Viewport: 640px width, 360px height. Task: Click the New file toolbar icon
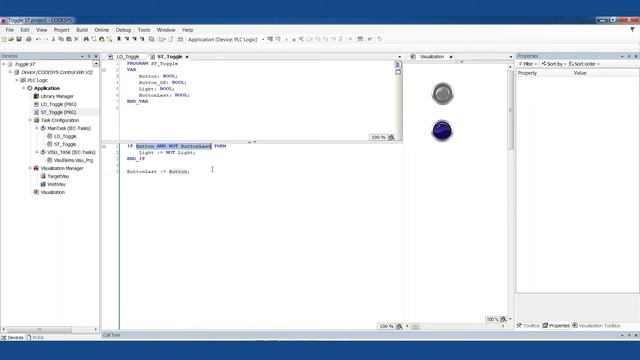[x=4, y=39]
